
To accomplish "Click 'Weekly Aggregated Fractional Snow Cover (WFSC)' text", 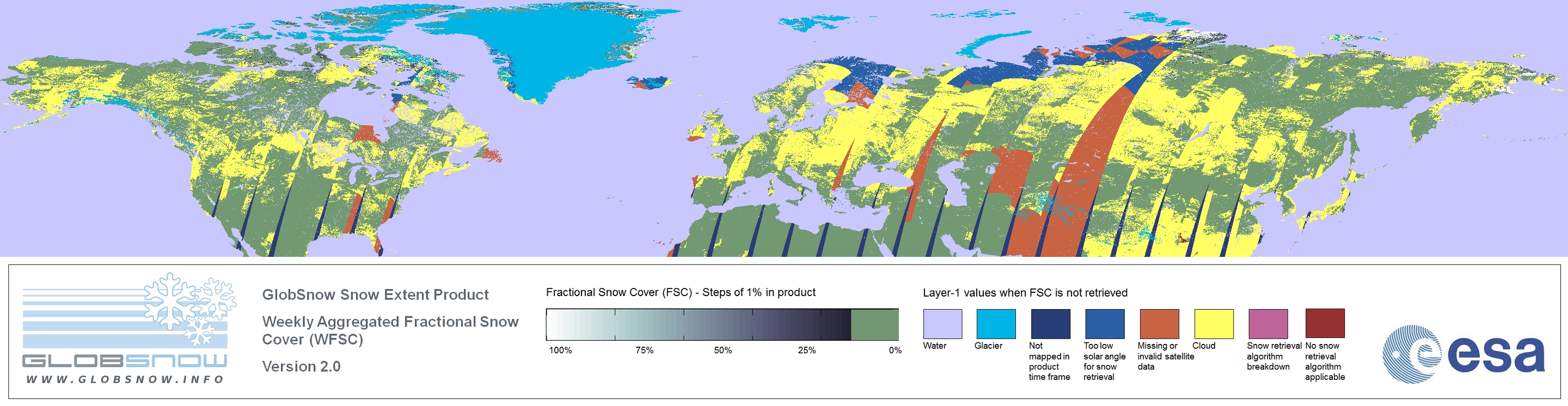I will click(x=390, y=330).
